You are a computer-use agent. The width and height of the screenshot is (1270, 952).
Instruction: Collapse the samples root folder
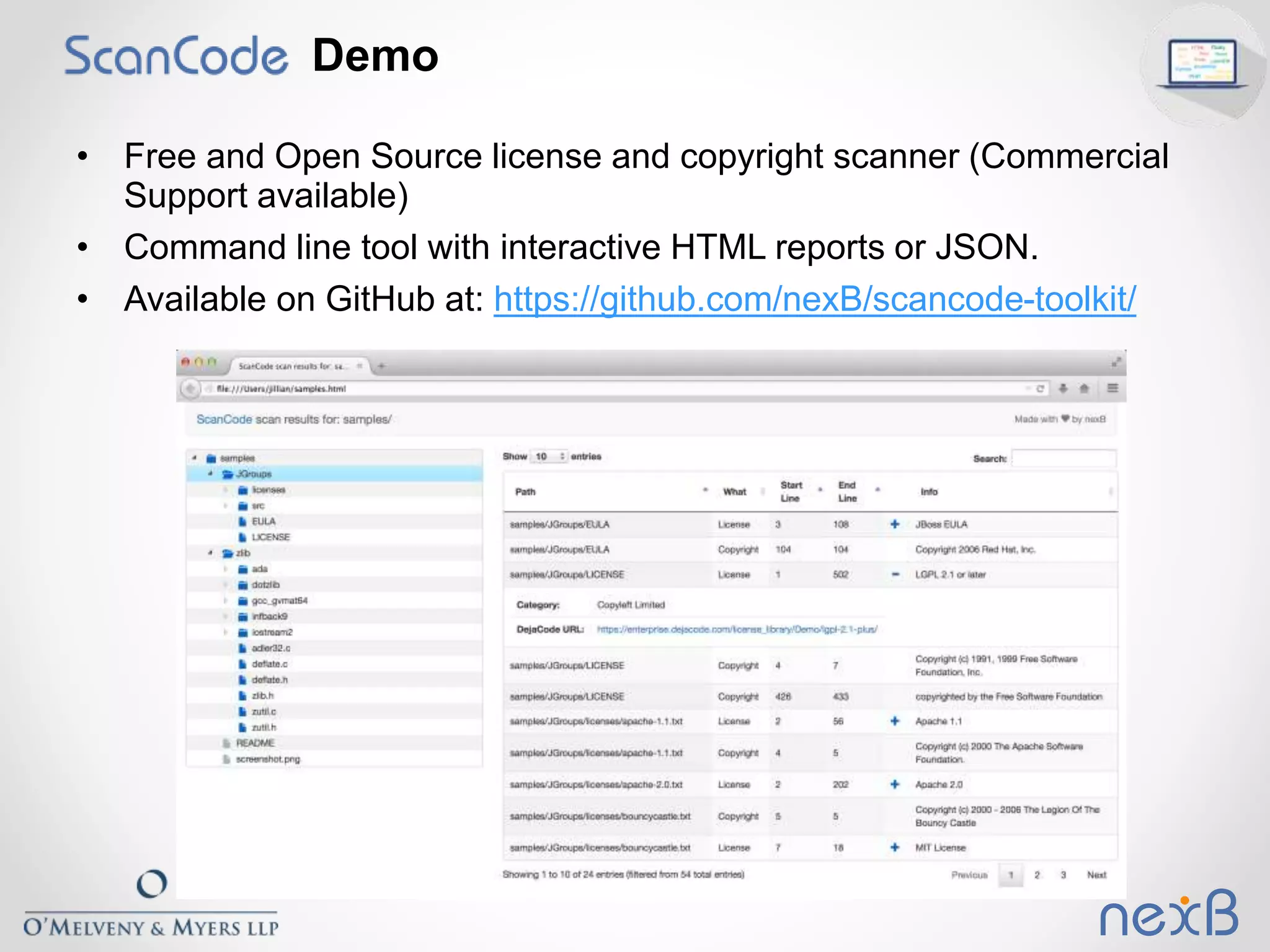pyautogui.click(x=194, y=458)
